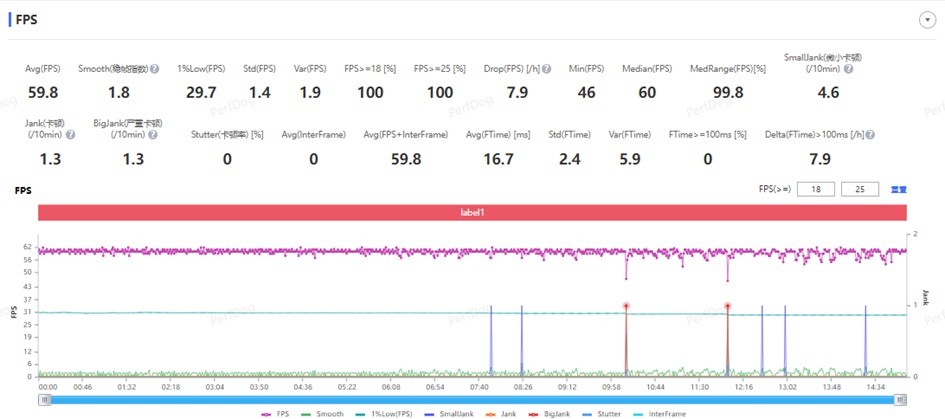Click the first BigJank red marker near 10:10
This screenshot has width=945, height=419.
[626, 306]
